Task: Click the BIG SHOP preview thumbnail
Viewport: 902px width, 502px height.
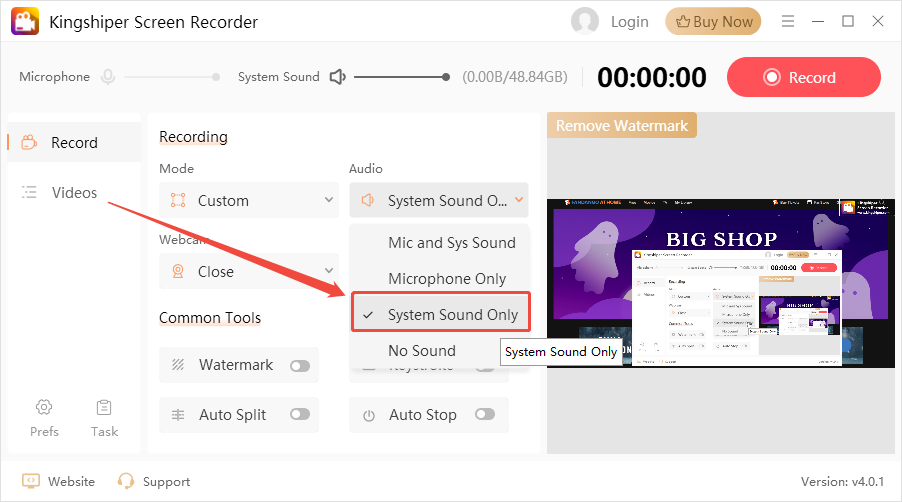Action: [x=721, y=283]
